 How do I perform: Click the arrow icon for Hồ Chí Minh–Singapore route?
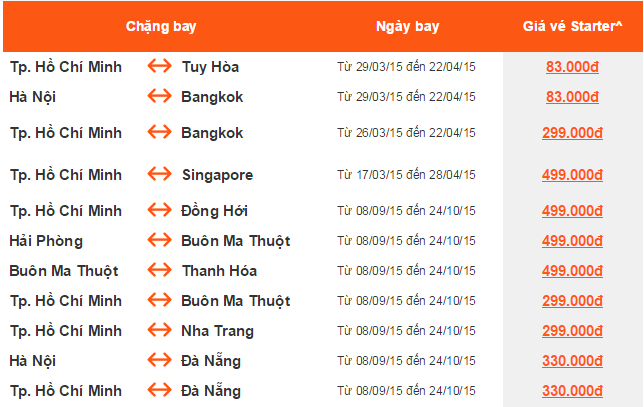click(x=160, y=175)
